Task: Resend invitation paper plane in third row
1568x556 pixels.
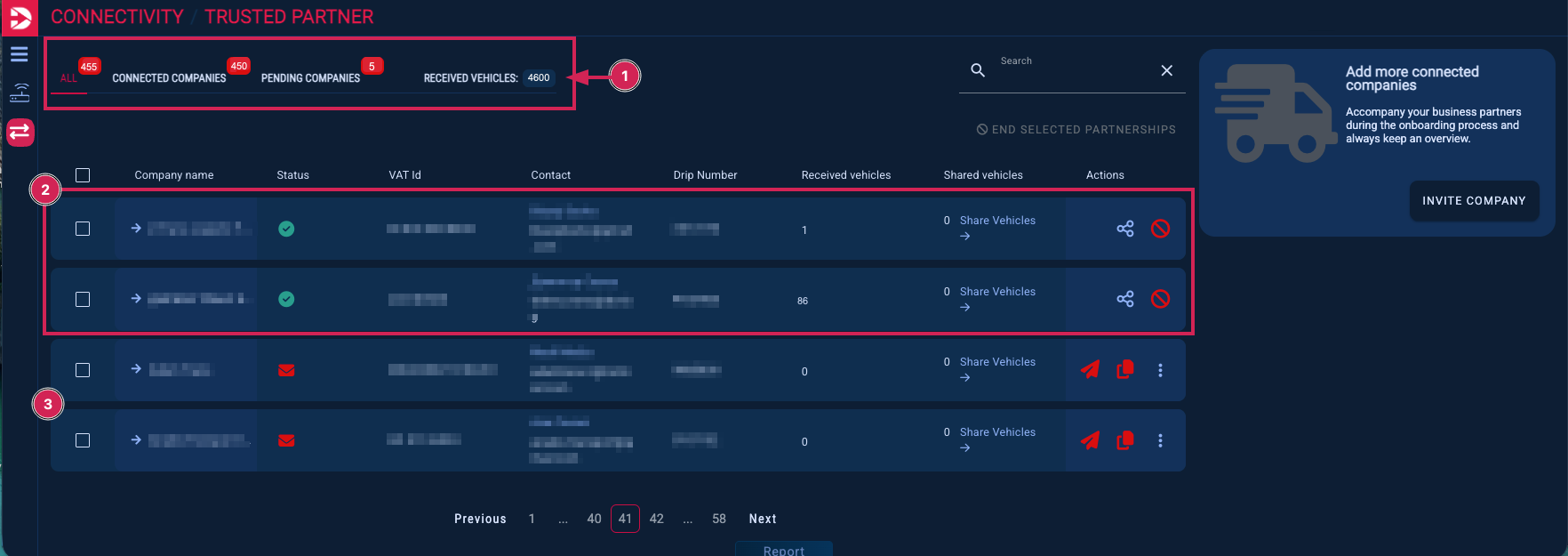Action: (1090, 369)
